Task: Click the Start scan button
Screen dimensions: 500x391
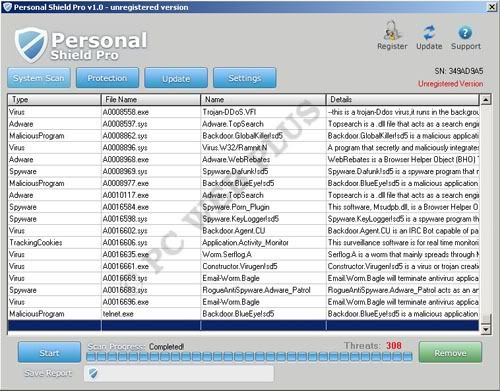Action: click(49, 352)
